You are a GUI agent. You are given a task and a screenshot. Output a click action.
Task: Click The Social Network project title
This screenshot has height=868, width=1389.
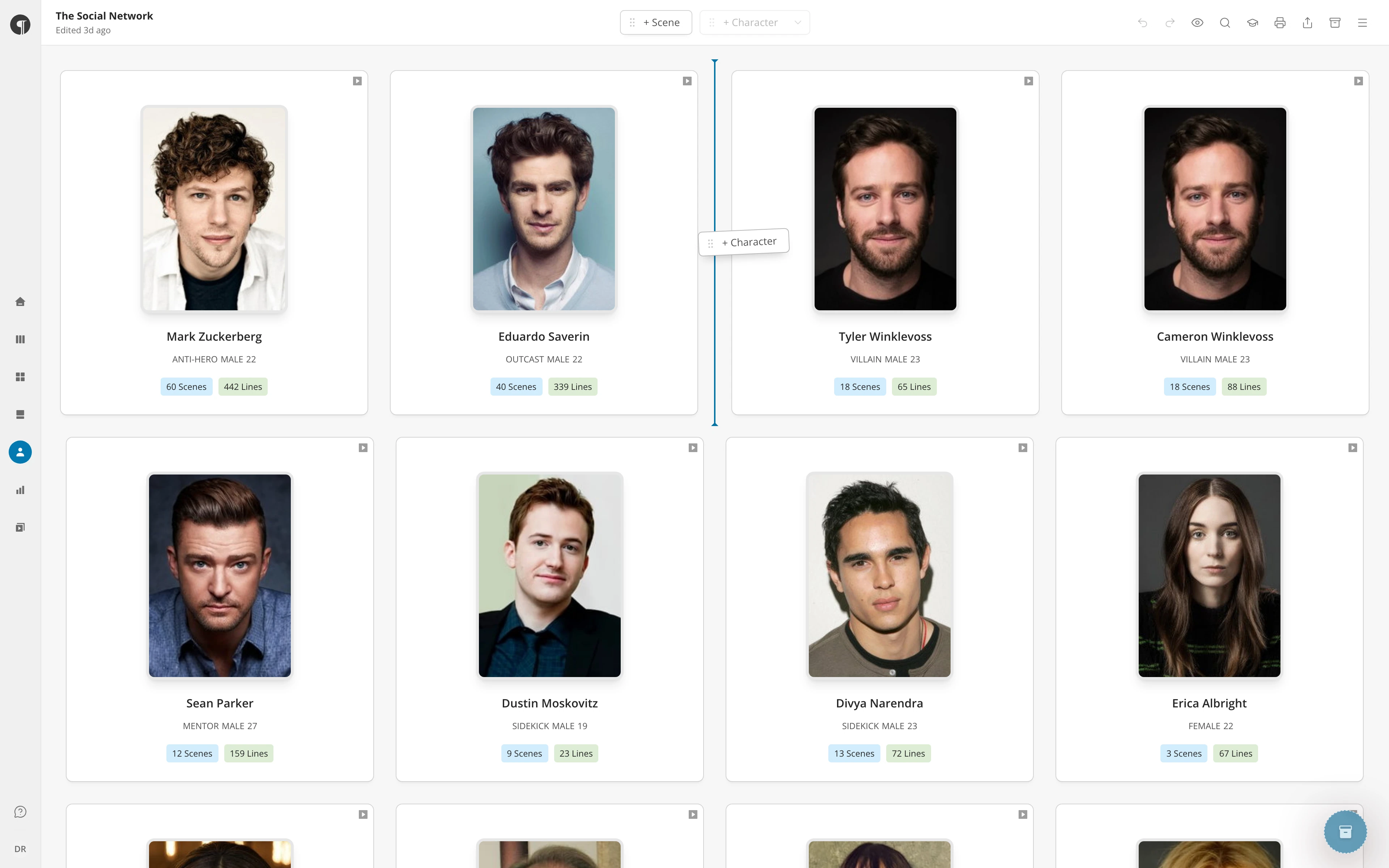(105, 16)
